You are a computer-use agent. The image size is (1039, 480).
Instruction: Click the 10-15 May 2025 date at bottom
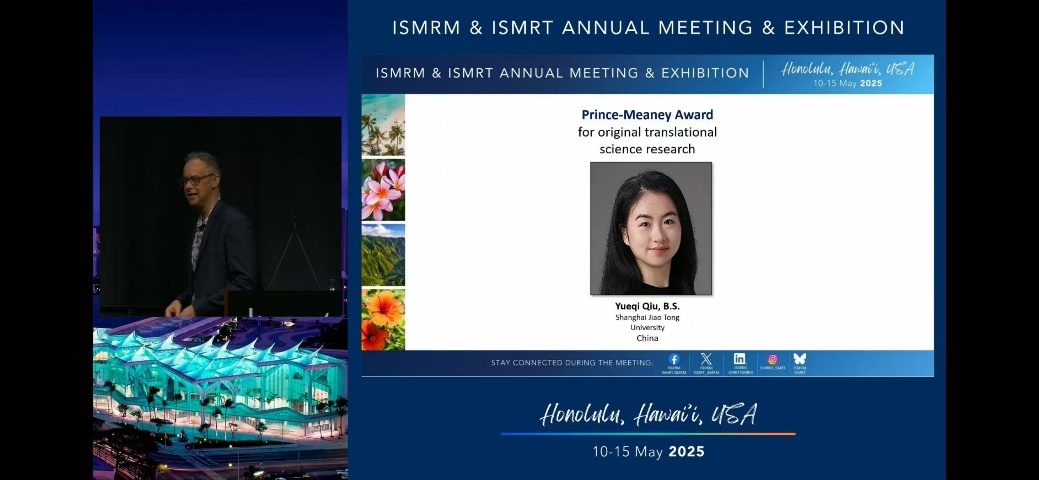pos(648,452)
